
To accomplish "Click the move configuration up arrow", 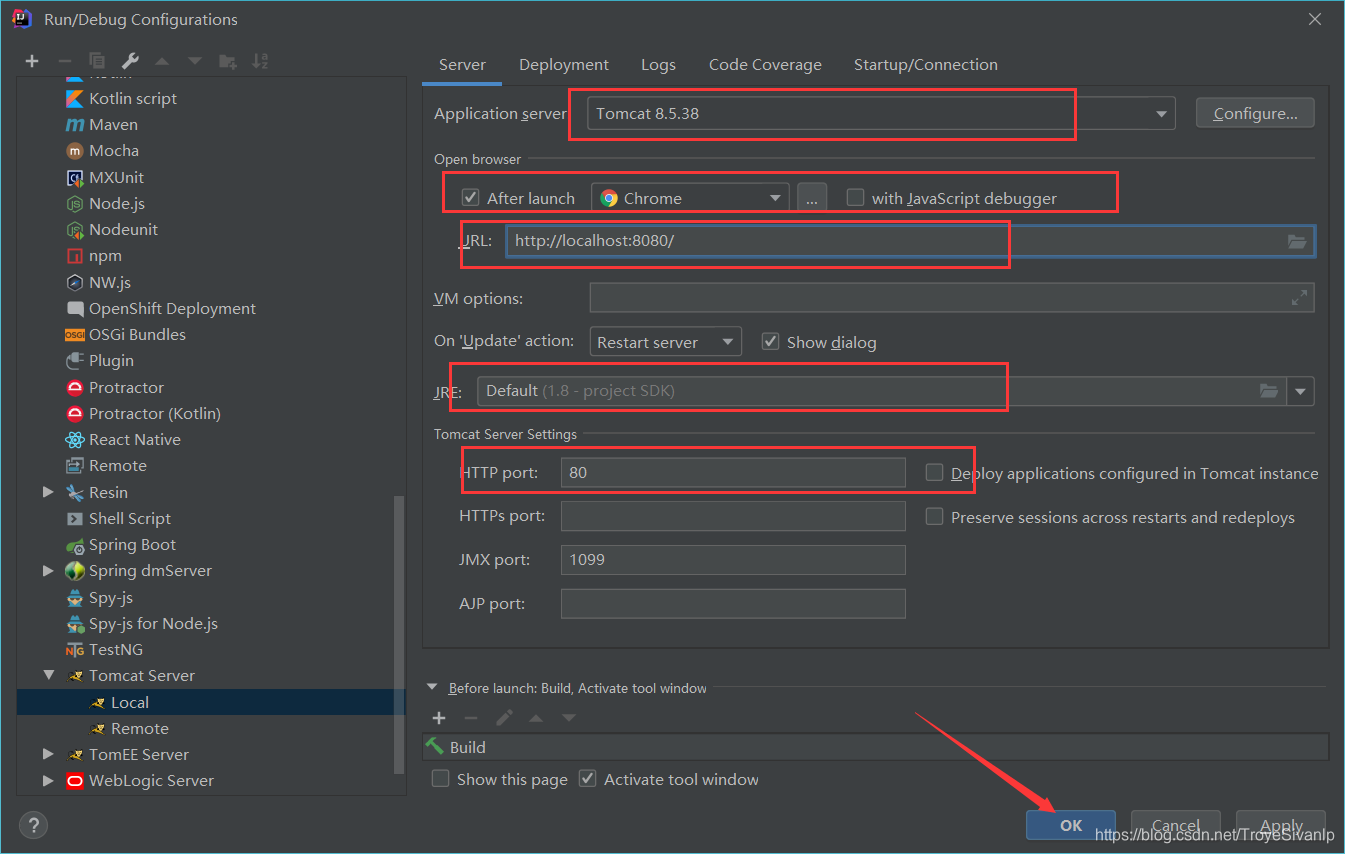I will click(162, 61).
